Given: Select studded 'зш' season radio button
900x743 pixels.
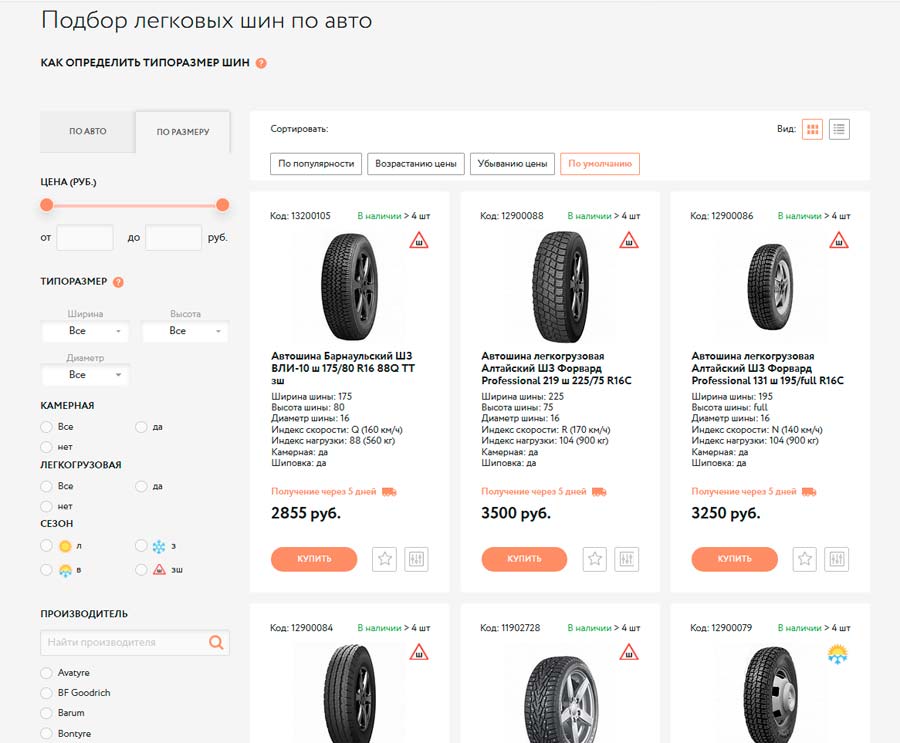Looking at the screenshot, I should [141, 570].
